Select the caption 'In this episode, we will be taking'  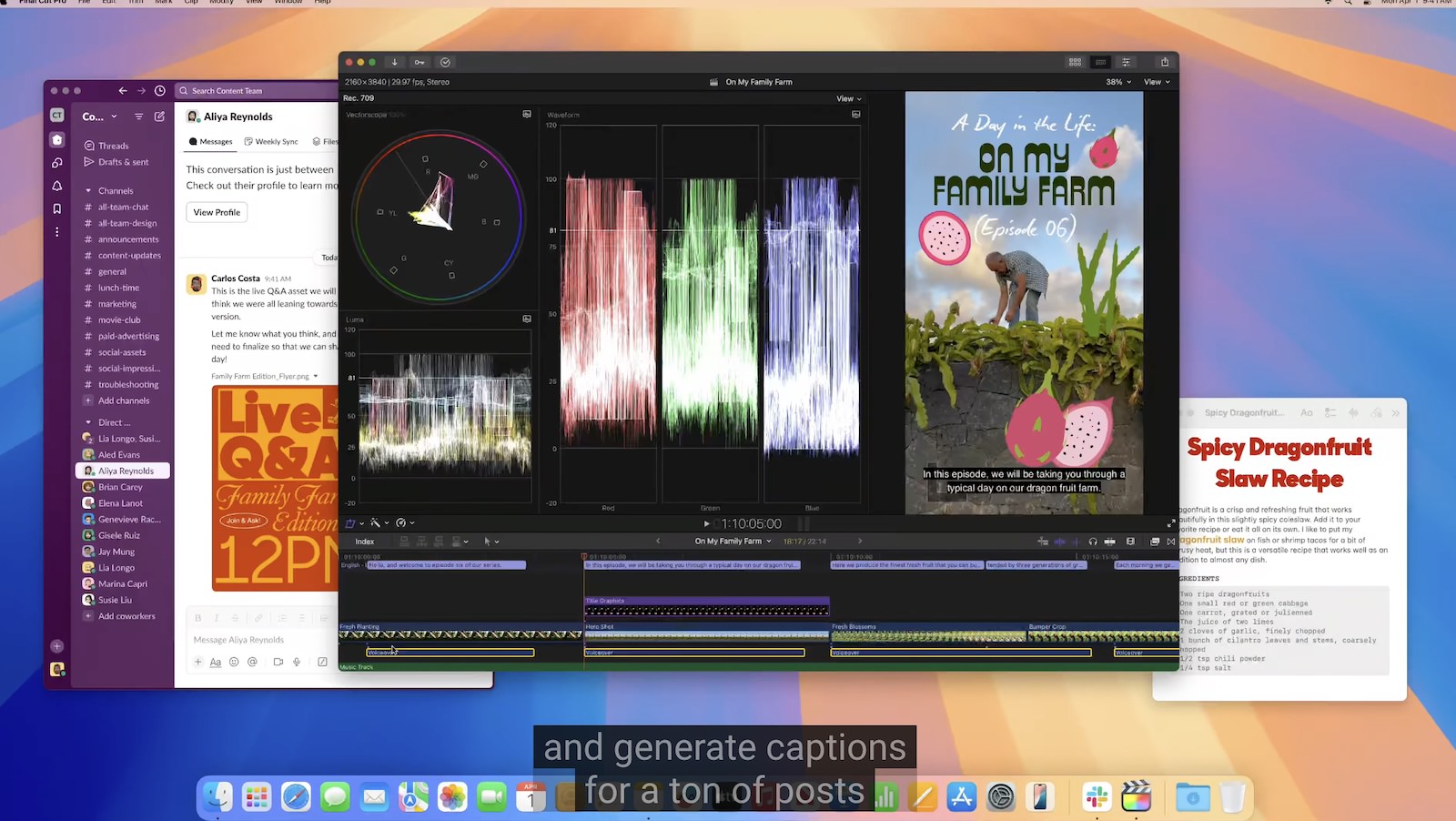tap(693, 565)
